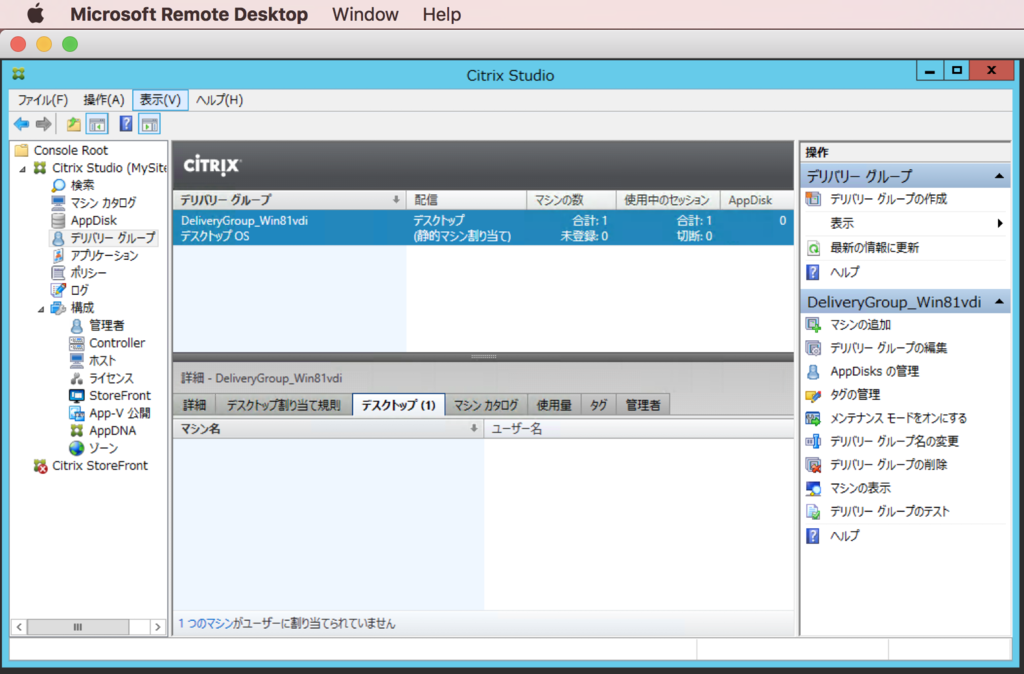Open the 表示(V) menu
The image size is (1024, 674).
[160, 100]
